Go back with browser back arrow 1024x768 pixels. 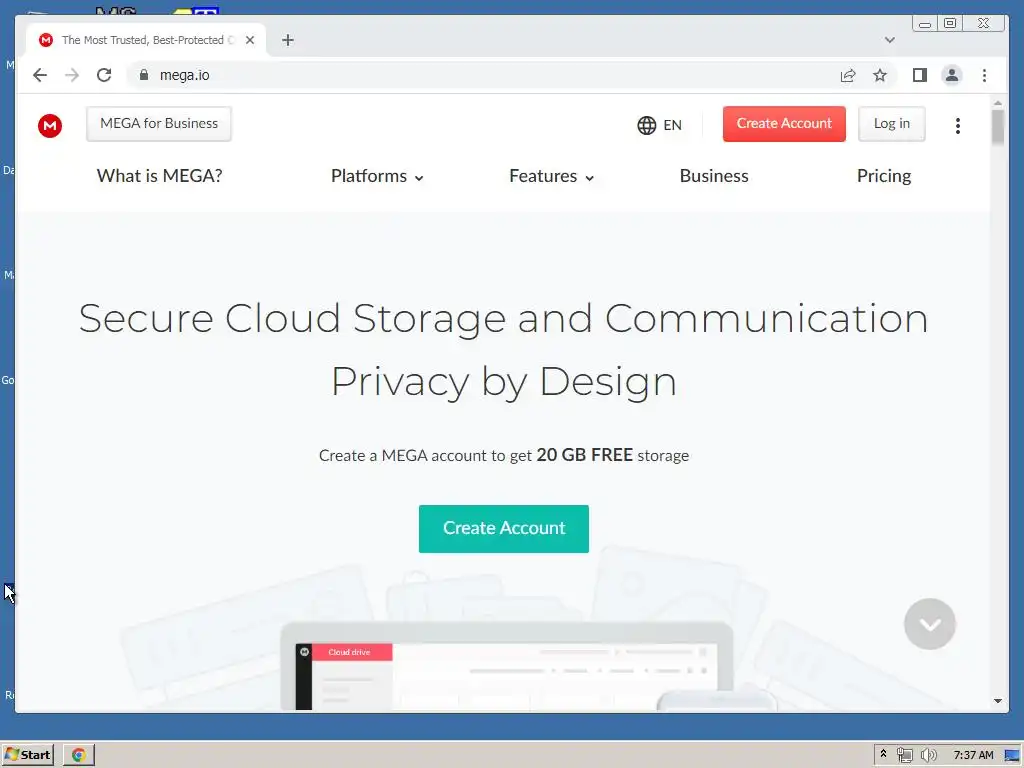pyautogui.click(x=40, y=75)
